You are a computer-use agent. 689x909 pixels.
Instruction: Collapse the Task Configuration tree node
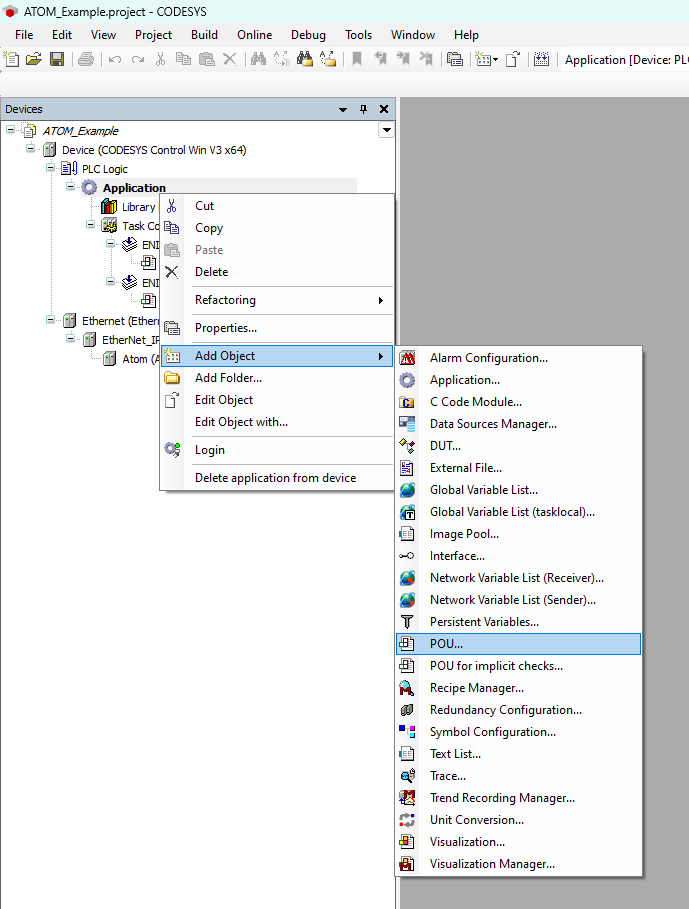click(90, 225)
